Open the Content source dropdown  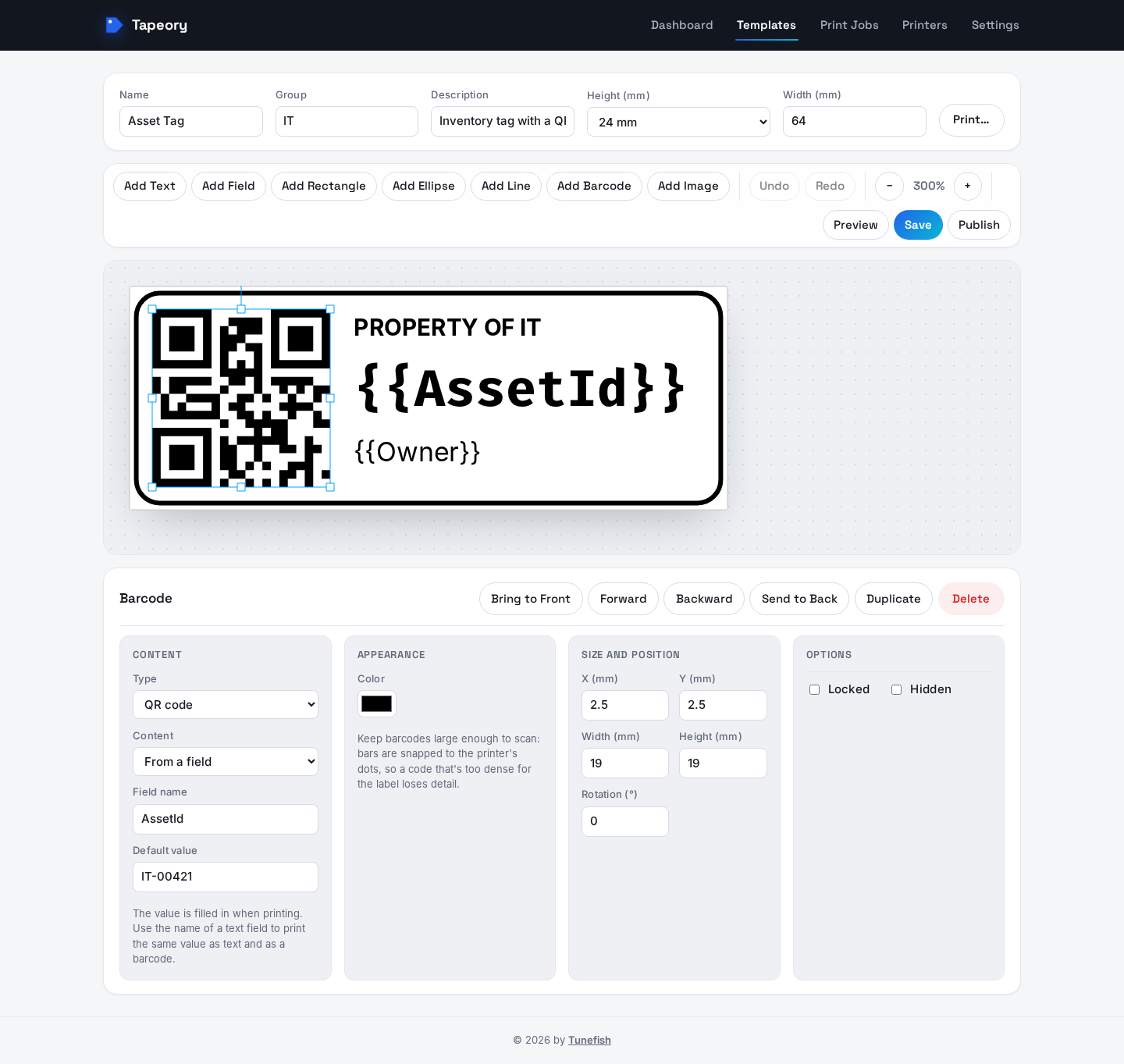coord(226,762)
